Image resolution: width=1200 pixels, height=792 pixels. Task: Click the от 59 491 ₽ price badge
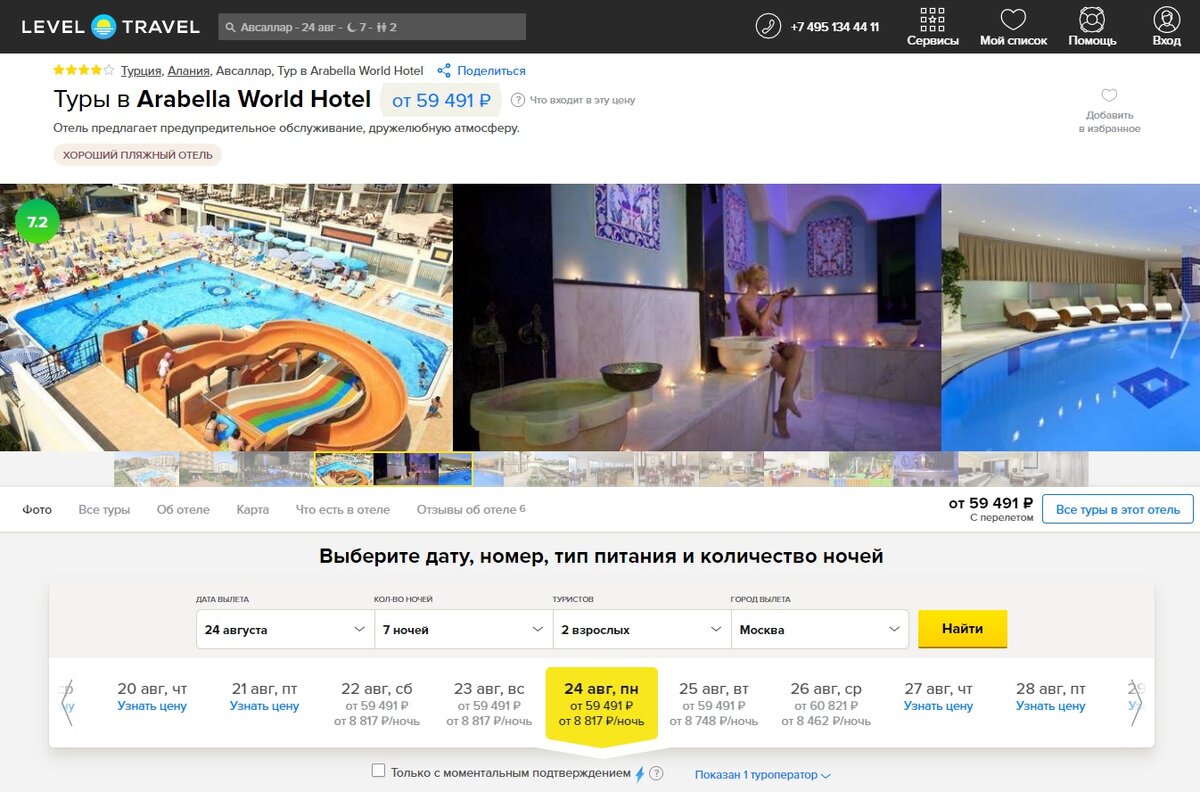tap(441, 100)
